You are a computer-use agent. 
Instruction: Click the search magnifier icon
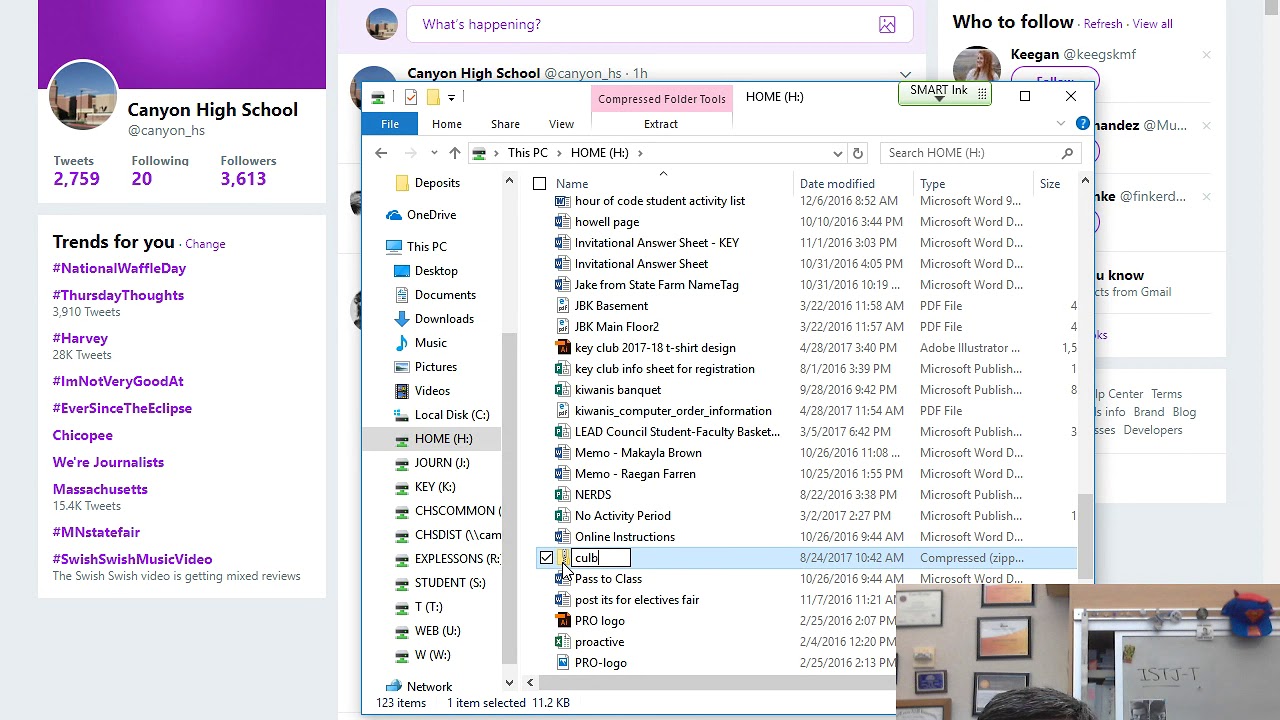point(1067,153)
